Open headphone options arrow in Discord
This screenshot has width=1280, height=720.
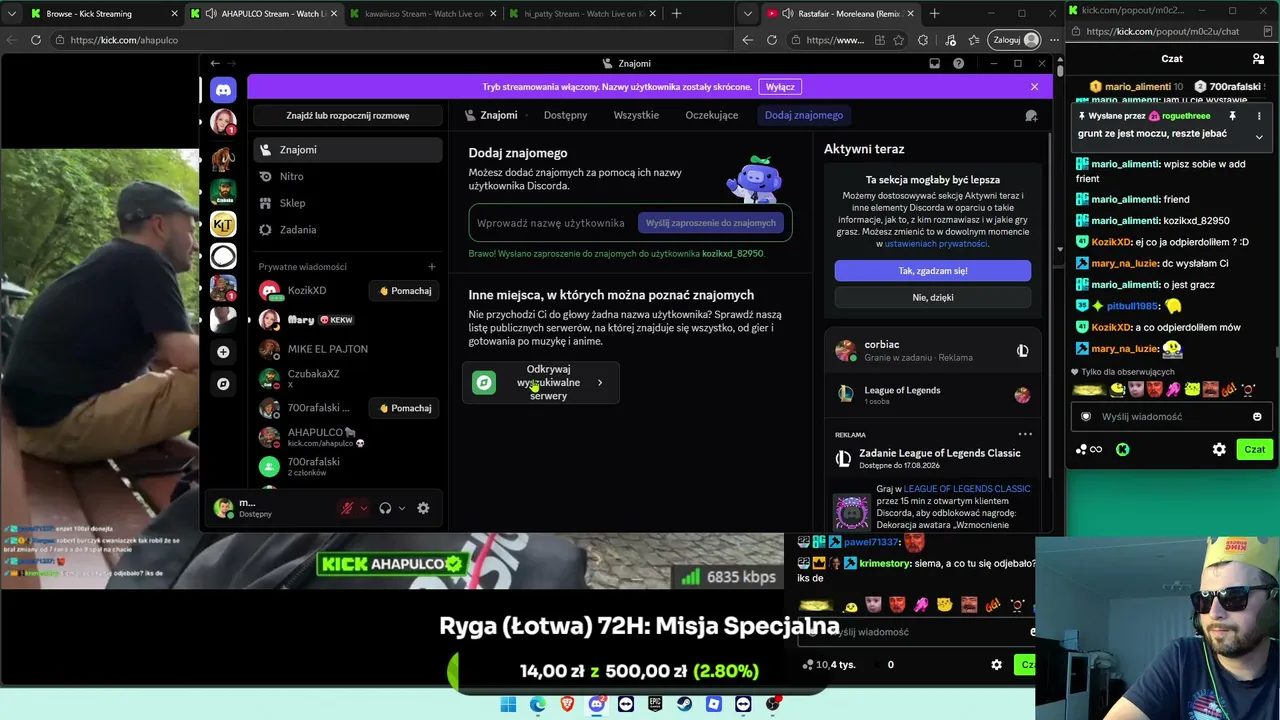402,508
